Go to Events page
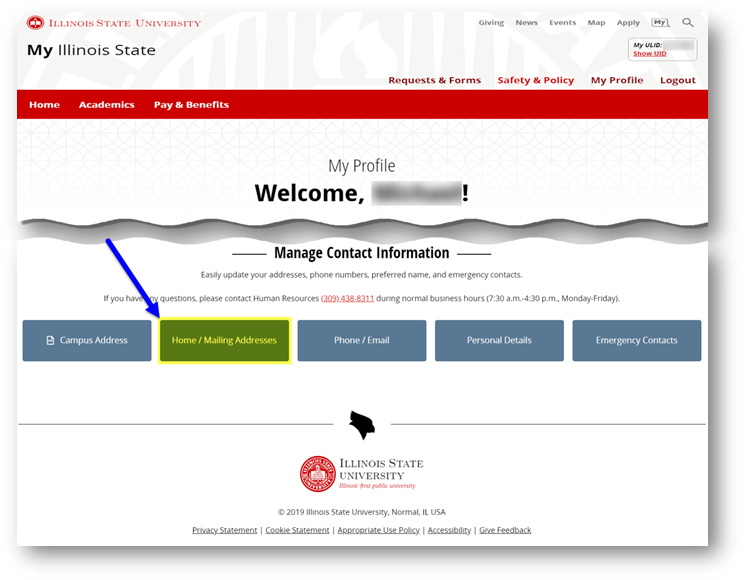This screenshot has width=744, height=580. tap(562, 22)
